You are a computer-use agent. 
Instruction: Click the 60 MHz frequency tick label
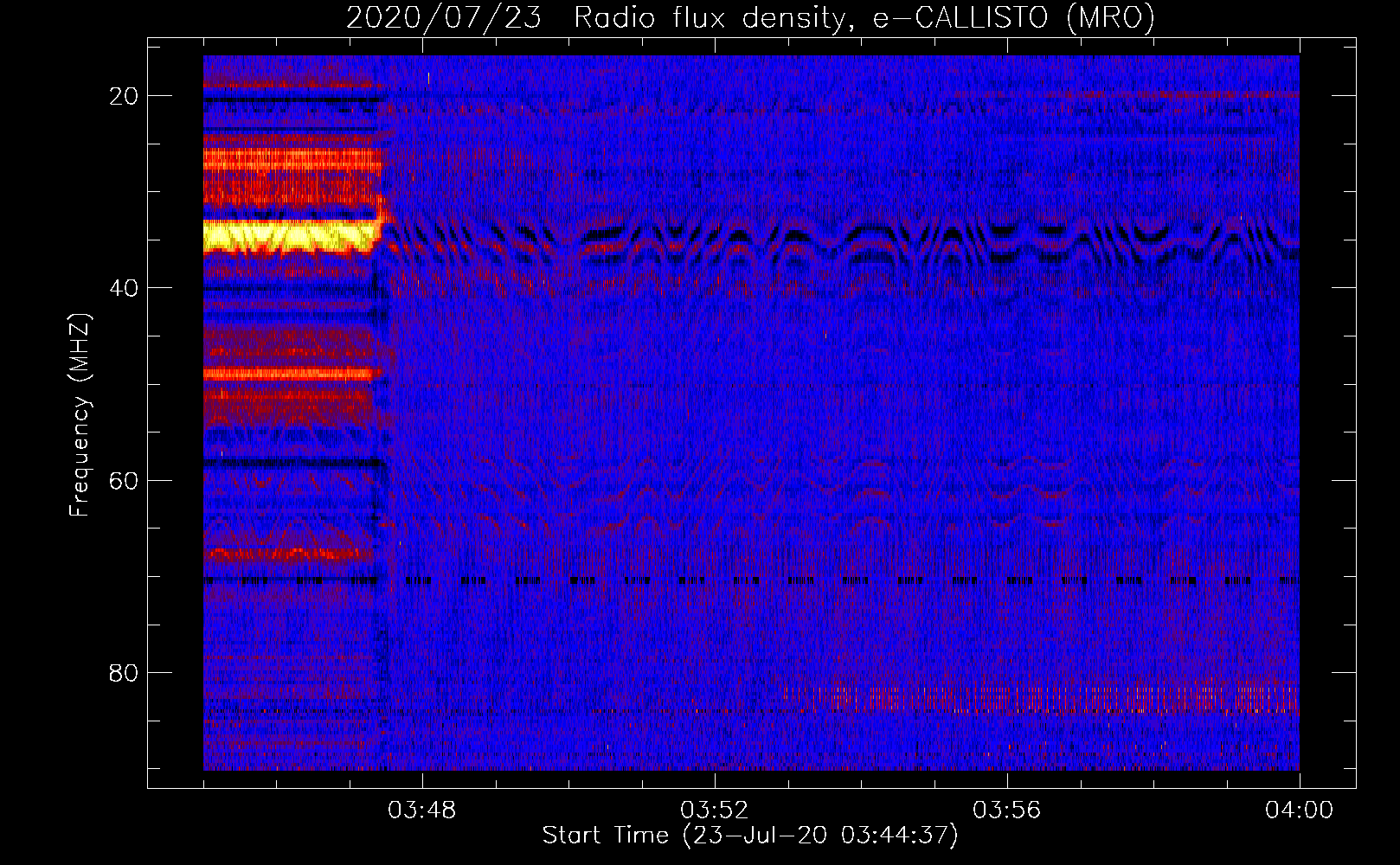[124, 480]
